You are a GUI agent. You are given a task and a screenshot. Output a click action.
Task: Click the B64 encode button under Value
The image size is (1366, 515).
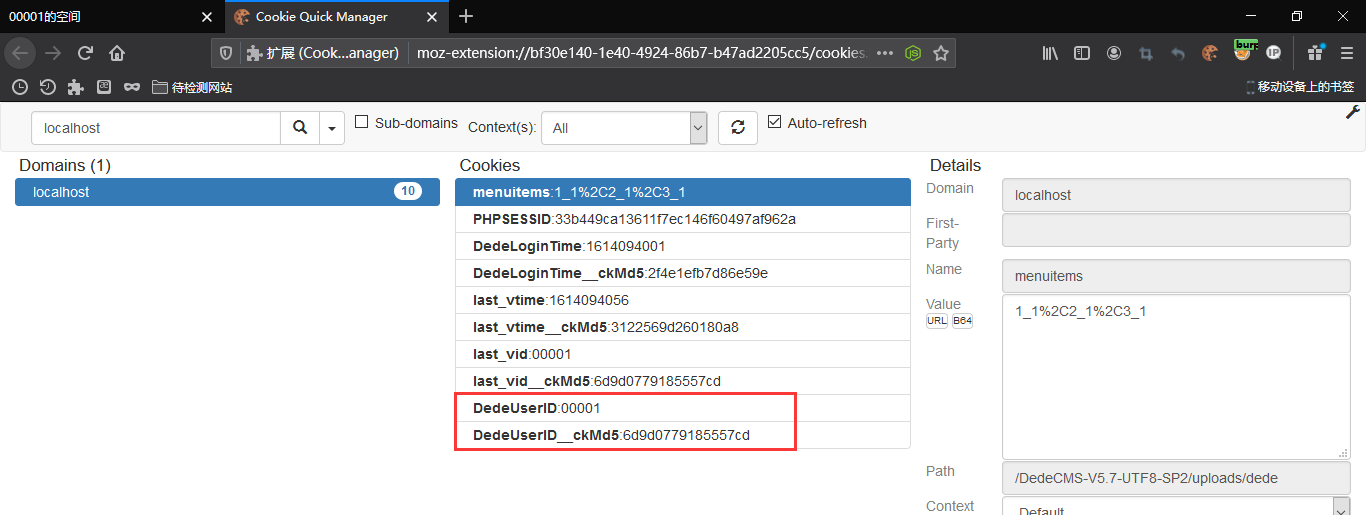point(962,321)
